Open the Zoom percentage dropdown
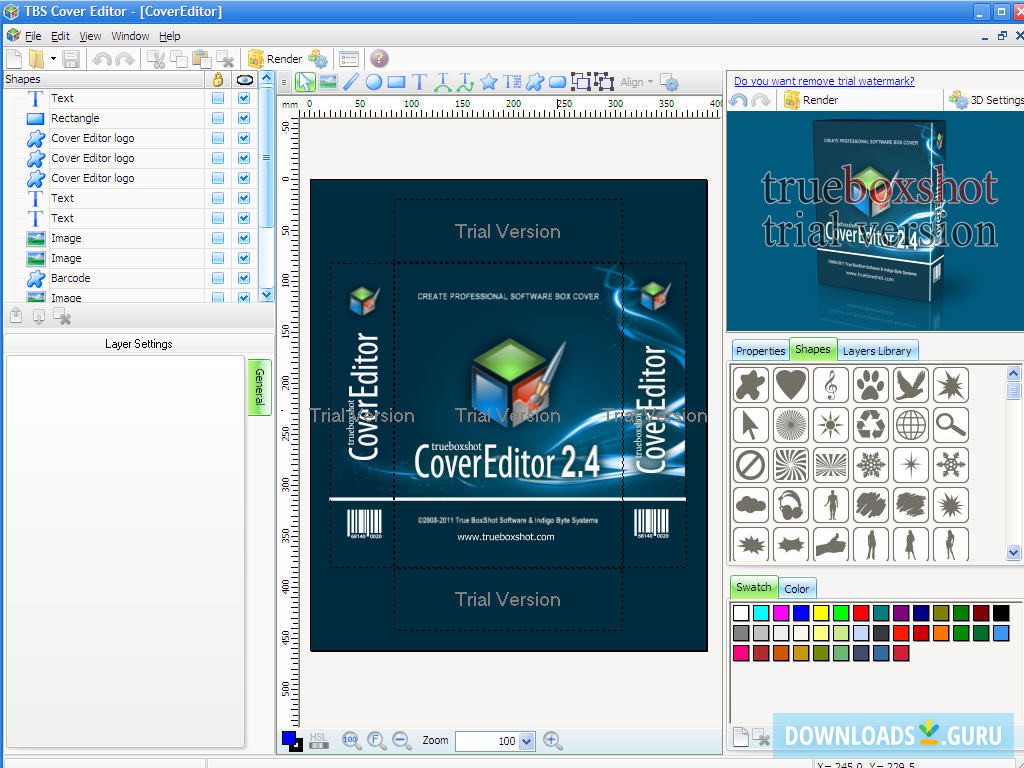 [x=526, y=741]
